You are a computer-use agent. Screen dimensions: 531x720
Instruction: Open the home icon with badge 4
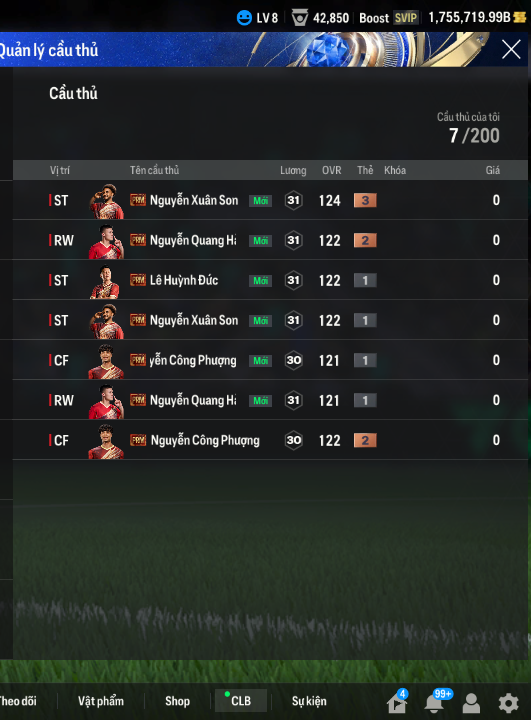(x=397, y=702)
